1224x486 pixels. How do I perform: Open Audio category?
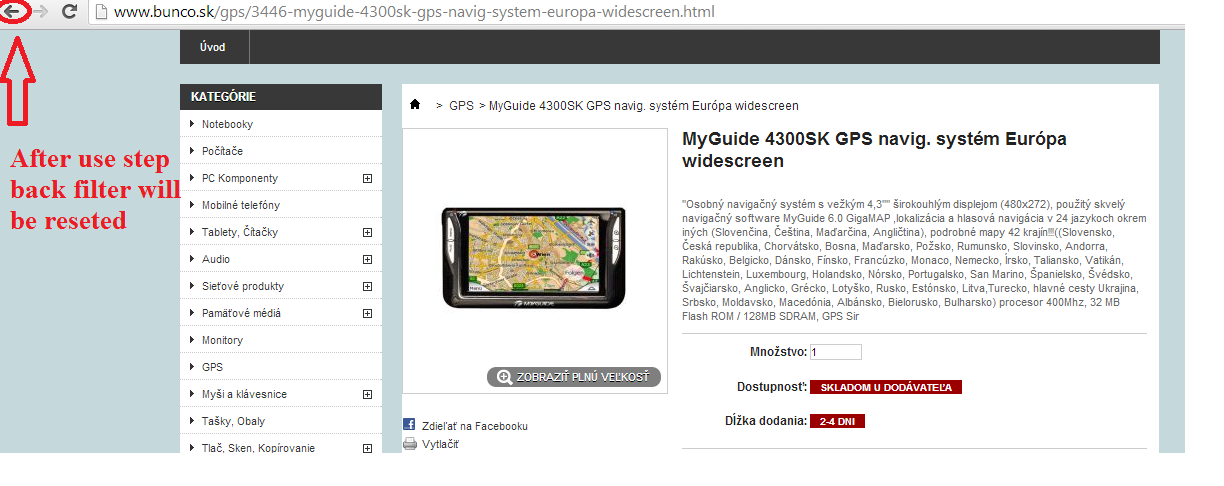(216, 259)
